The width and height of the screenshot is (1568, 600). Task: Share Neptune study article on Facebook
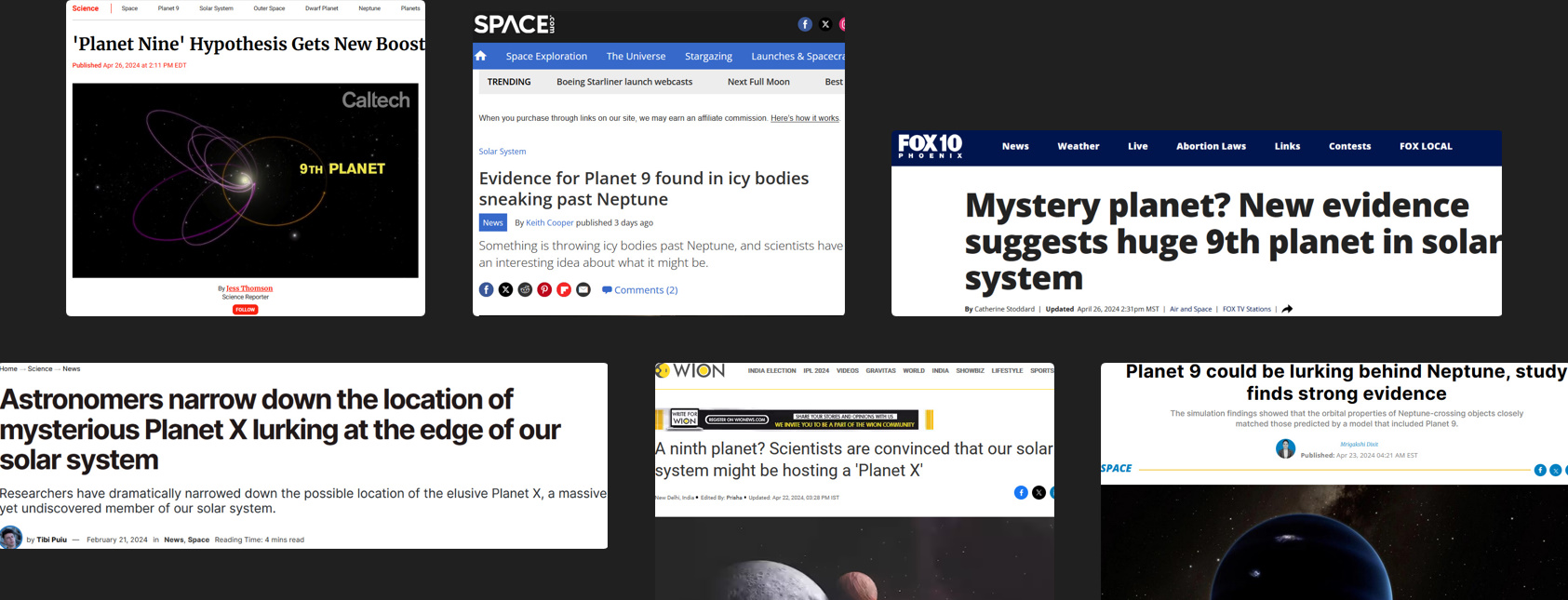pos(1540,471)
